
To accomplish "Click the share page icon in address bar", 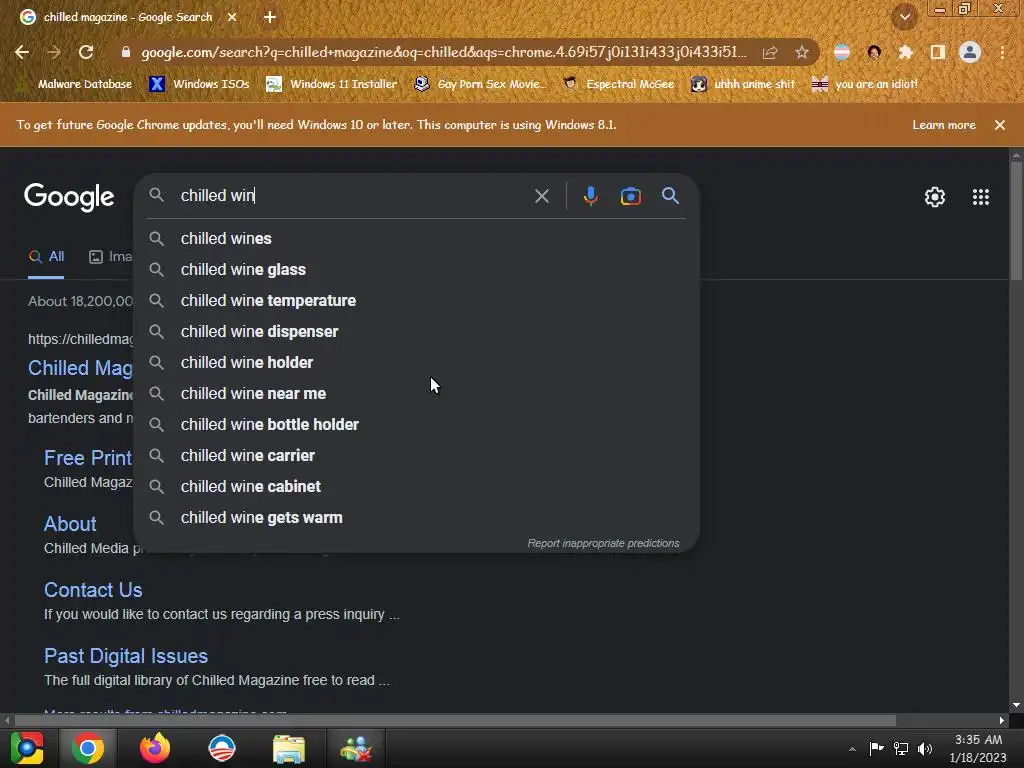I will 770,52.
